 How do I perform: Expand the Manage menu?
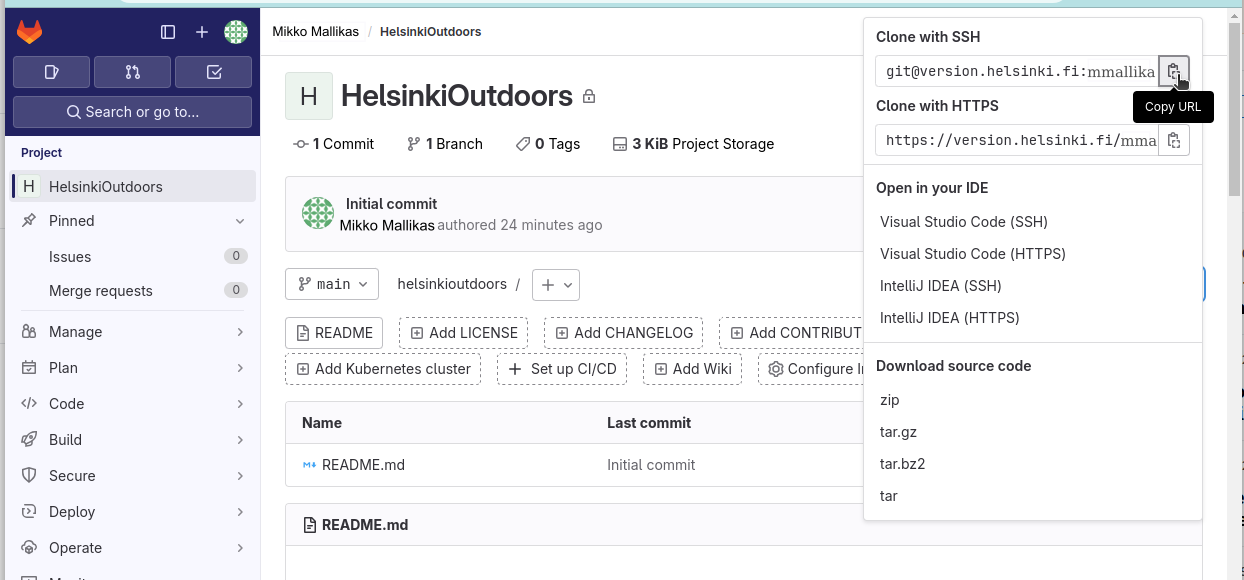coord(133,332)
